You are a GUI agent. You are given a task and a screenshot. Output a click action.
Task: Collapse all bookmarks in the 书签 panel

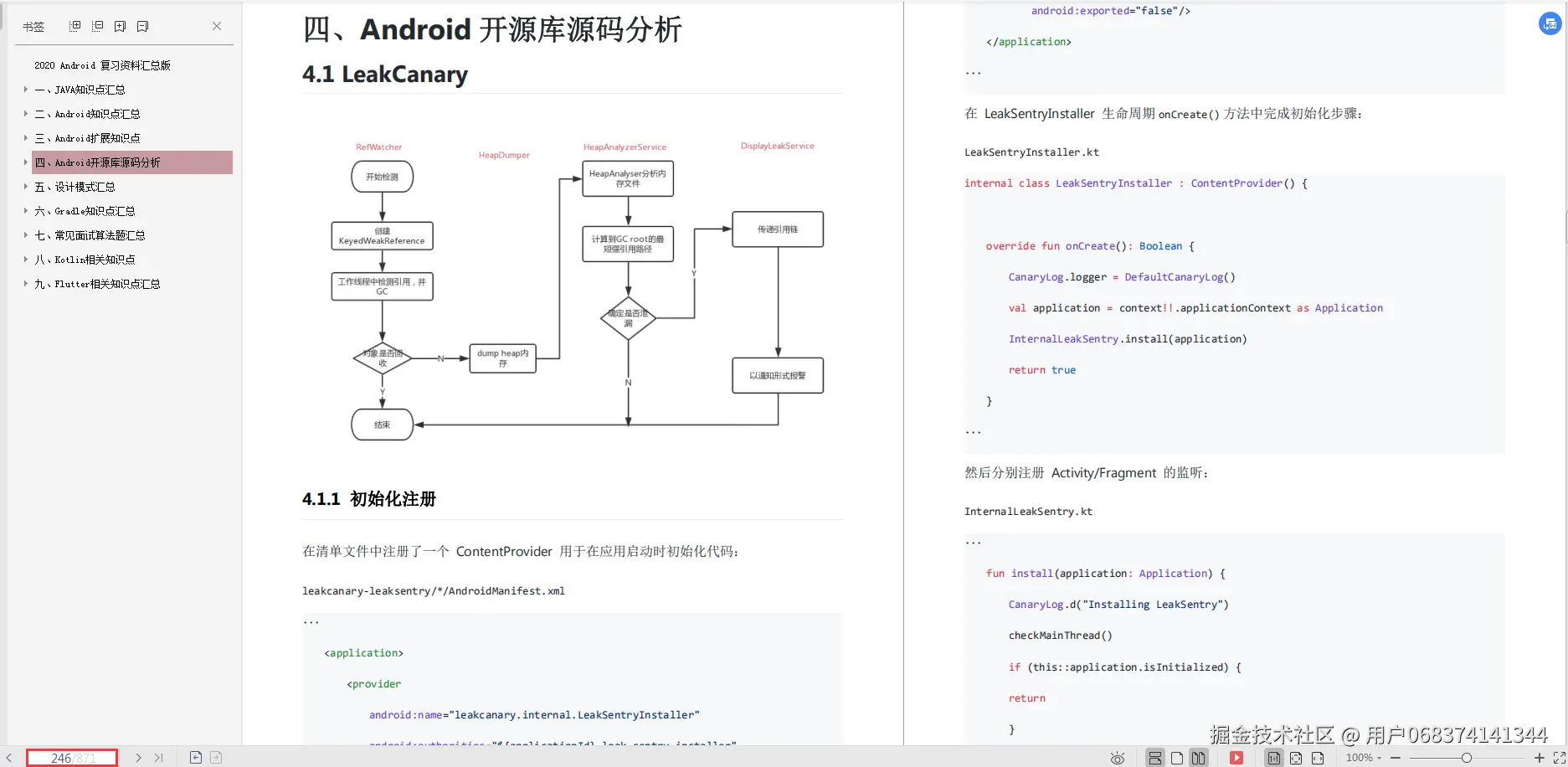[x=97, y=26]
